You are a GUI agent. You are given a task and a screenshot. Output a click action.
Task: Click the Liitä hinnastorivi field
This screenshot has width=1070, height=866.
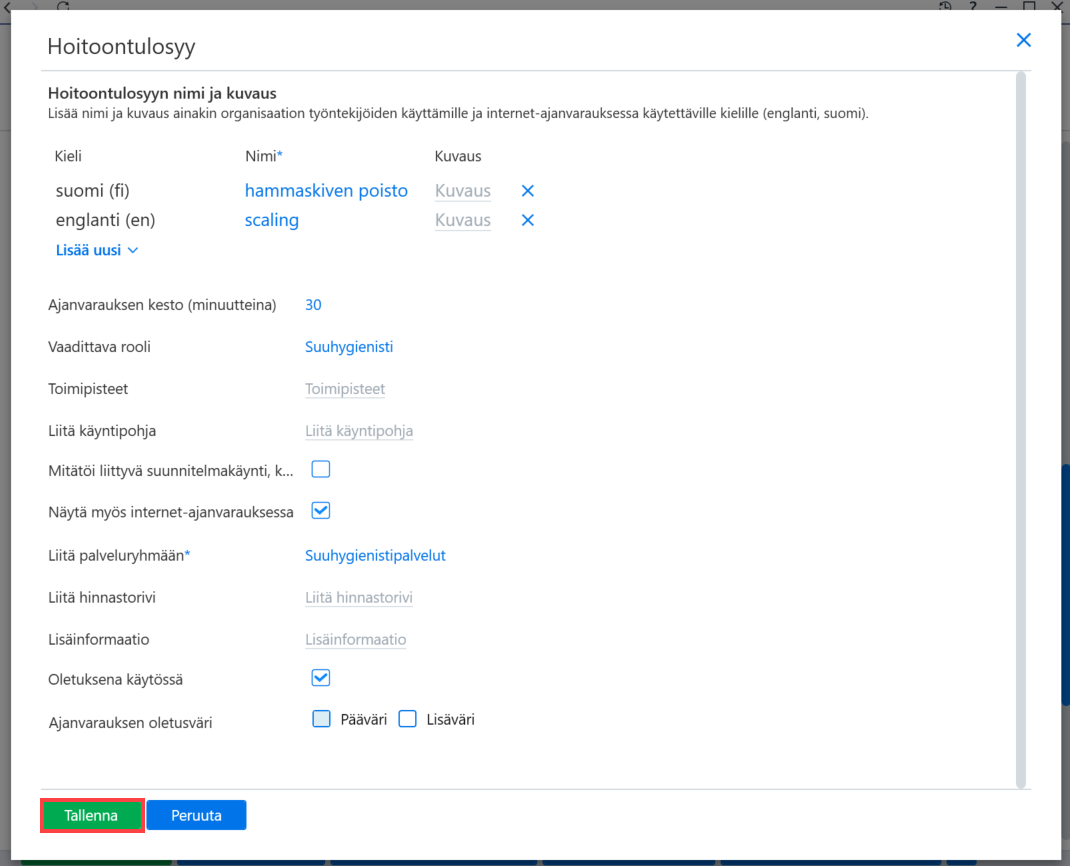tap(358, 598)
